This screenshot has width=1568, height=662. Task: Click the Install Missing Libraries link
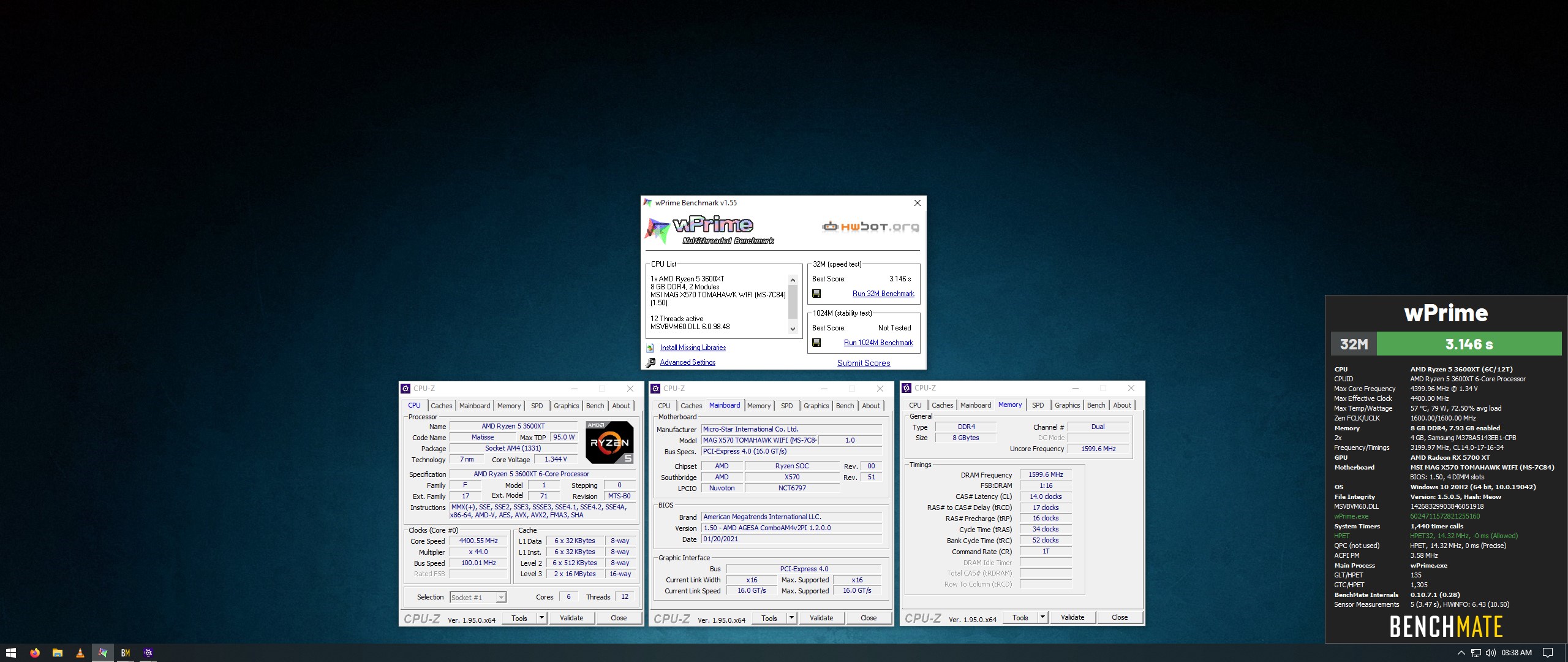click(x=693, y=348)
